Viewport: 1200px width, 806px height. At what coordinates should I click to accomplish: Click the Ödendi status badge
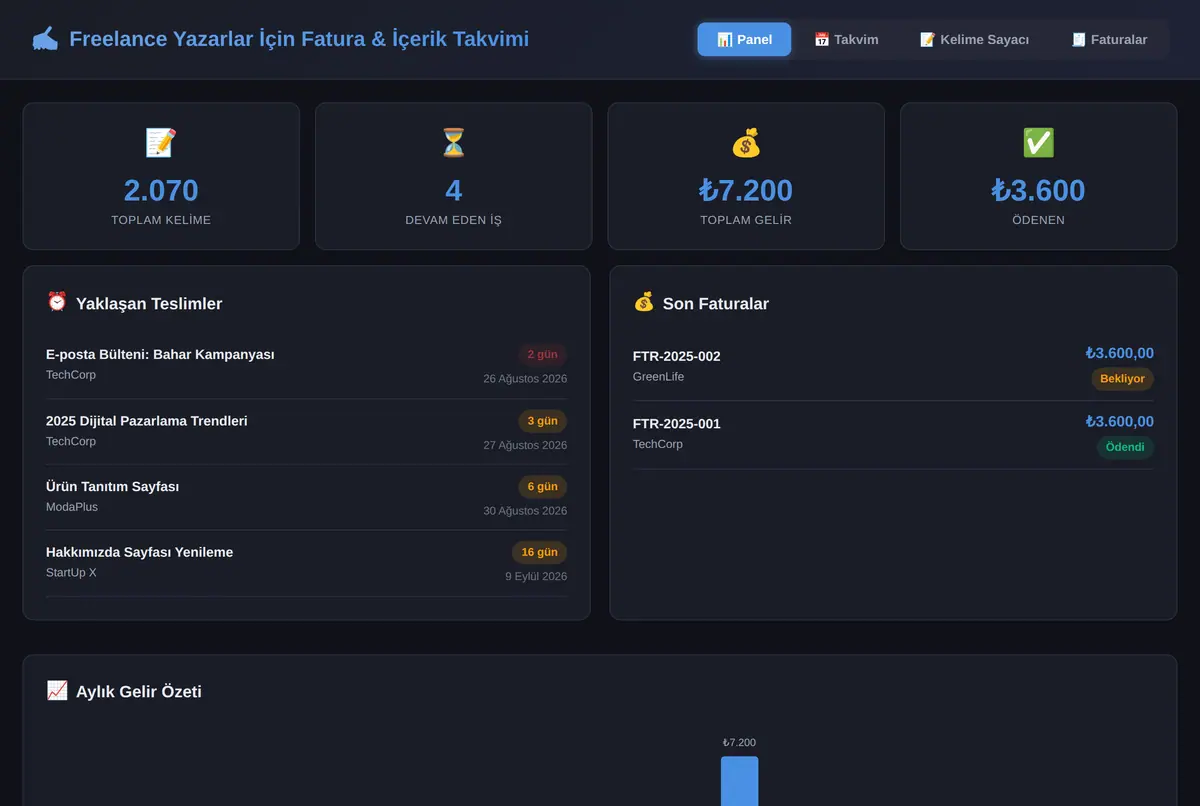[x=1125, y=447]
